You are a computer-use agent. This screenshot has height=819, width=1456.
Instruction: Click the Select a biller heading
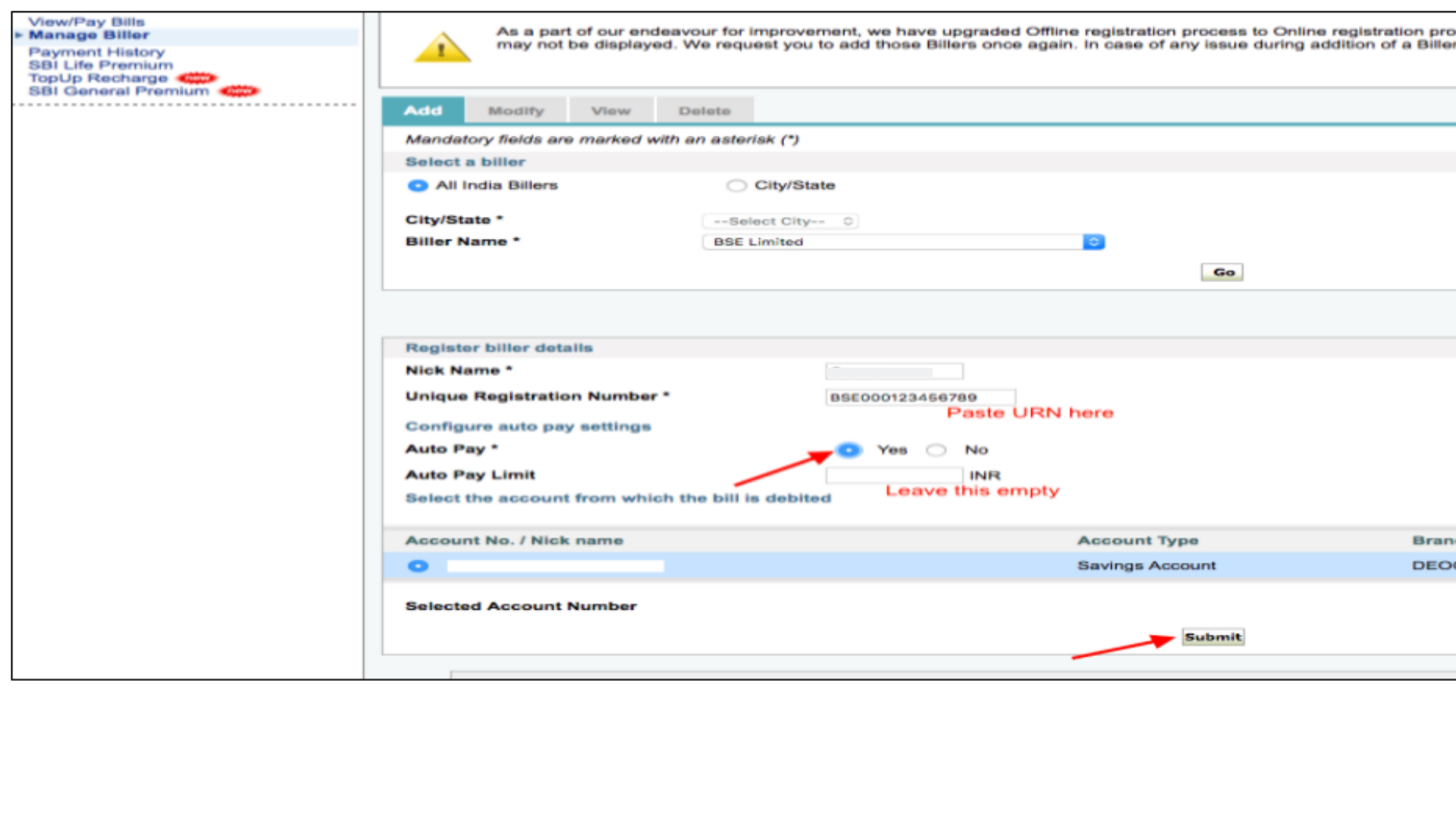click(x=465, y=162)
